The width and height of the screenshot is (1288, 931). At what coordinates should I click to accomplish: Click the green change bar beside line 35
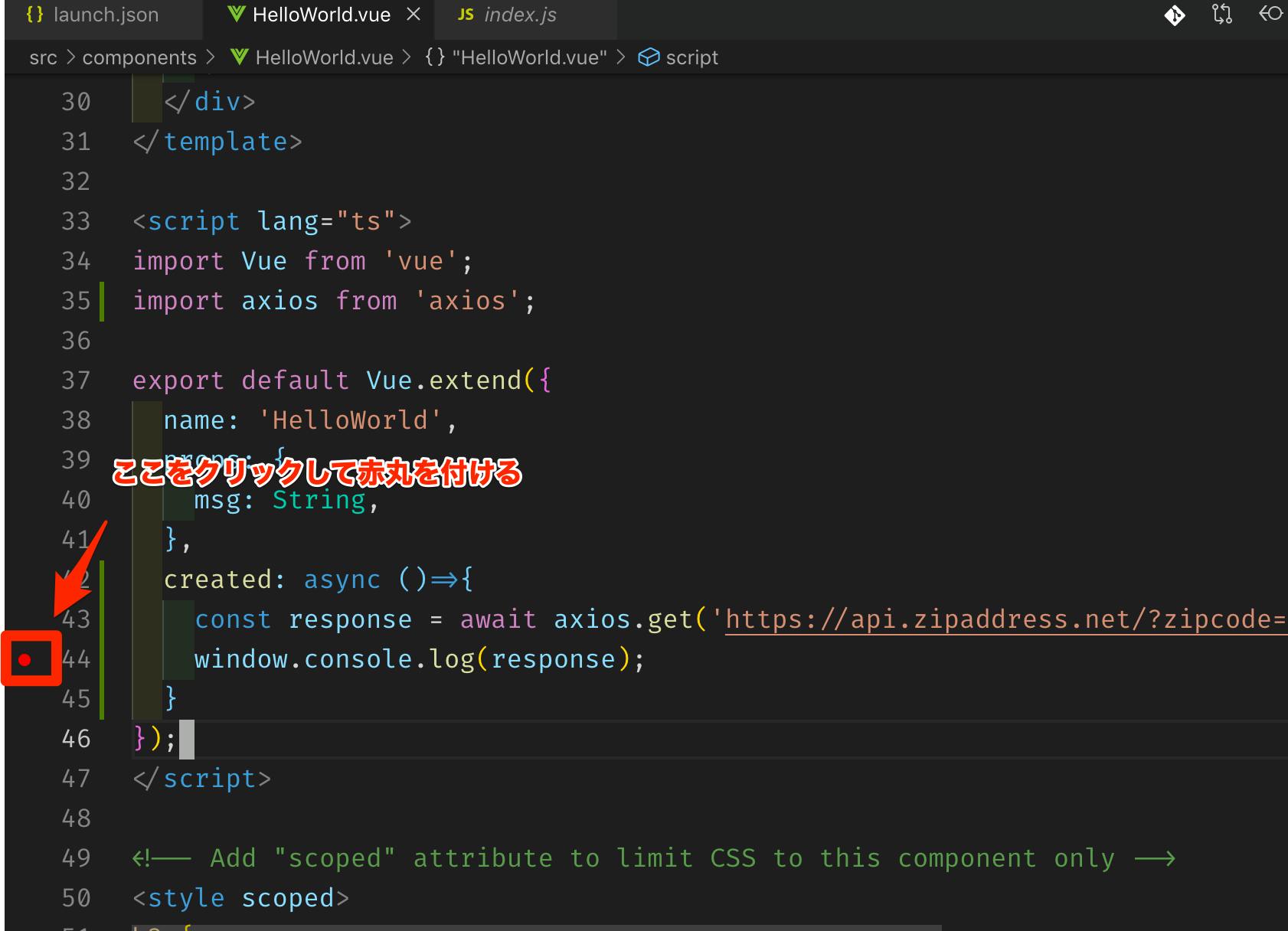click(x=102, y=300)
